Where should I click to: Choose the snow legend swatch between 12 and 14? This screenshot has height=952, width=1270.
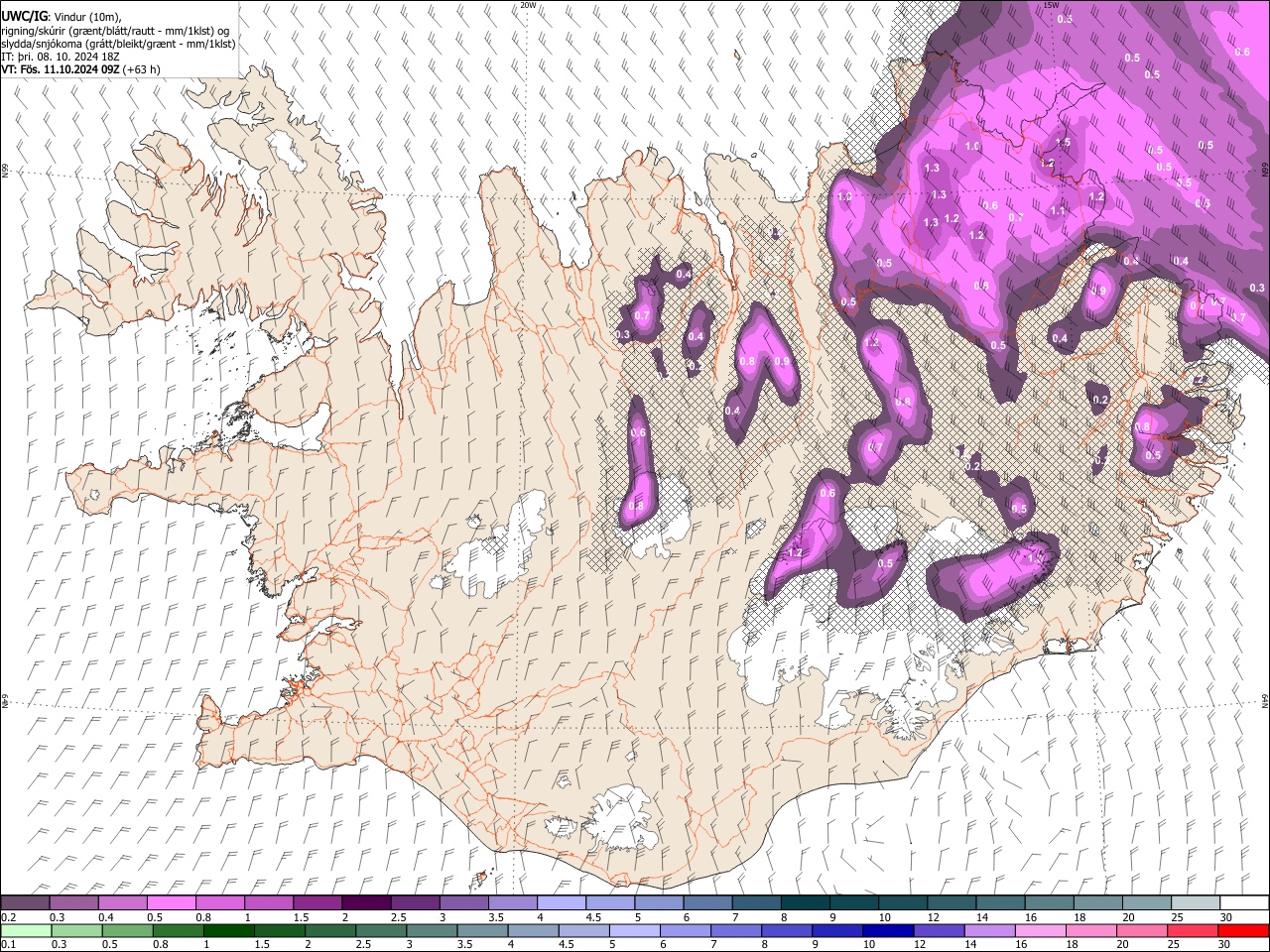point(952,903)
